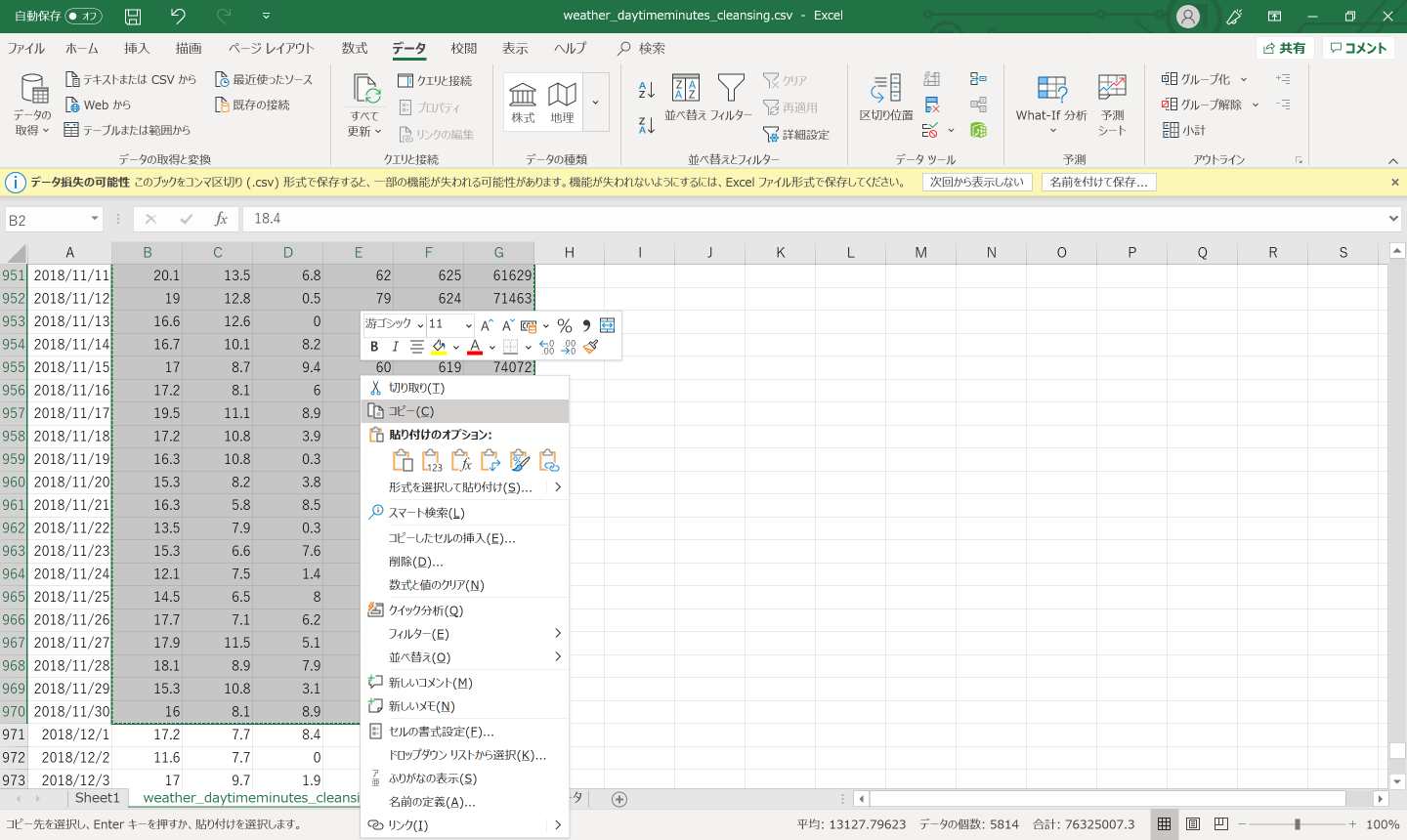Adjust the zoom slider handle
1407x840 pixels.
[1298, 824]
